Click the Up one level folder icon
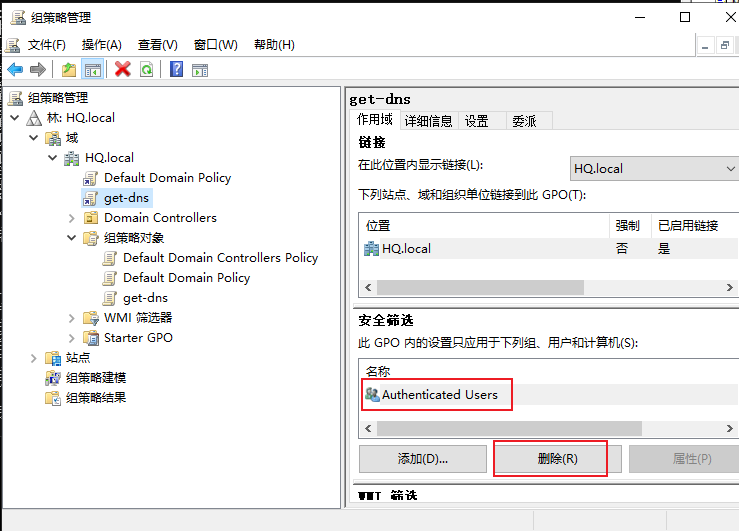The width and height of the screenshot is (739, 531). pyautogui.click(x=69, y=70)
